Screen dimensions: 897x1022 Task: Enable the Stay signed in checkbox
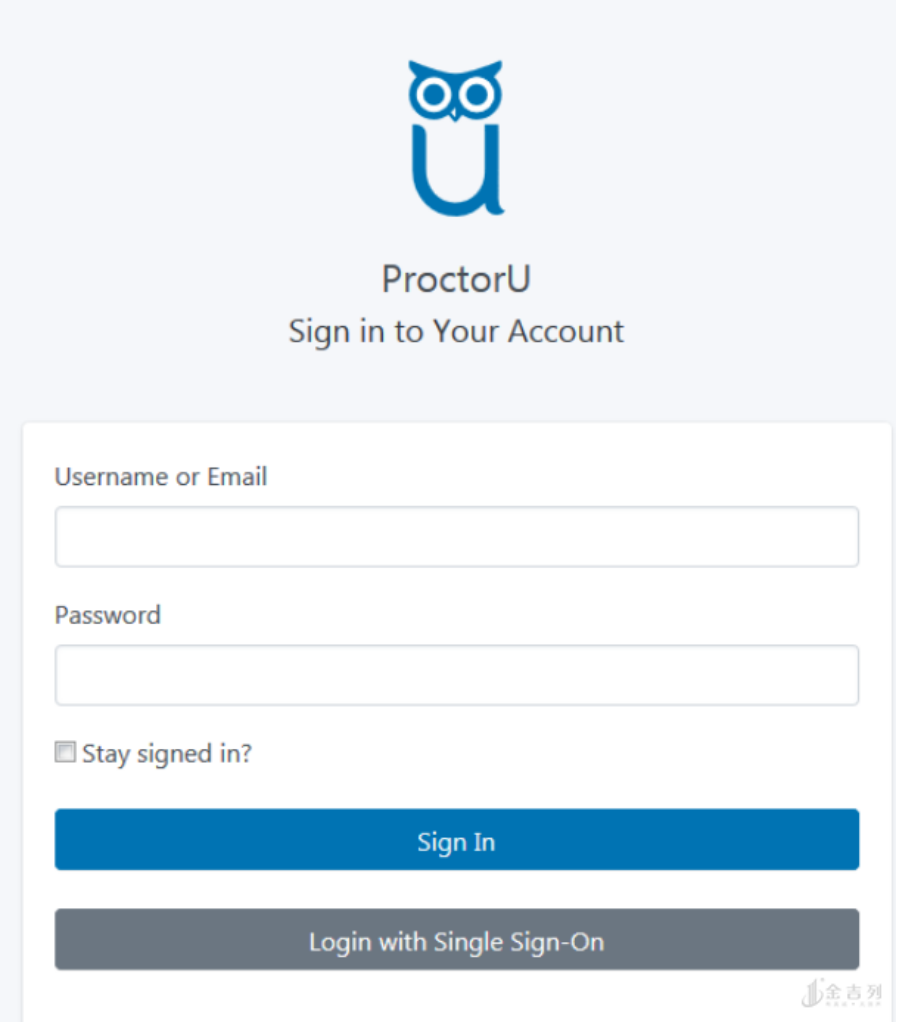(x=65, y=753)
